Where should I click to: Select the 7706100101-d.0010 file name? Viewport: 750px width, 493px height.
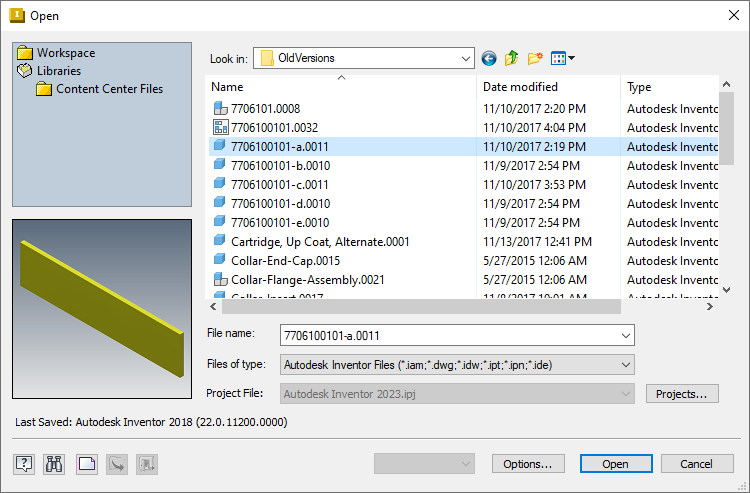pos(281,204)
